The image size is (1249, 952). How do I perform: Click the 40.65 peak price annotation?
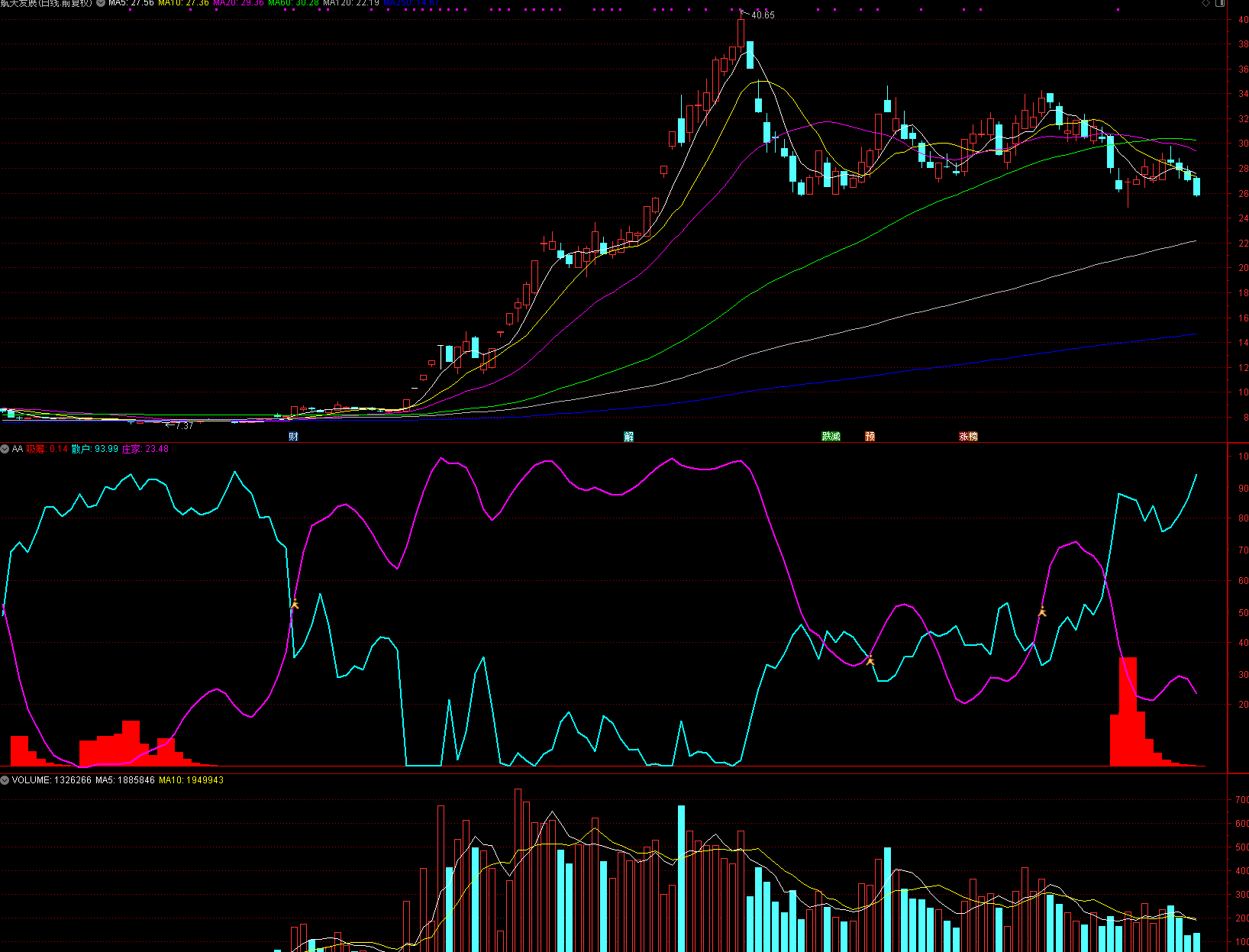763,15
